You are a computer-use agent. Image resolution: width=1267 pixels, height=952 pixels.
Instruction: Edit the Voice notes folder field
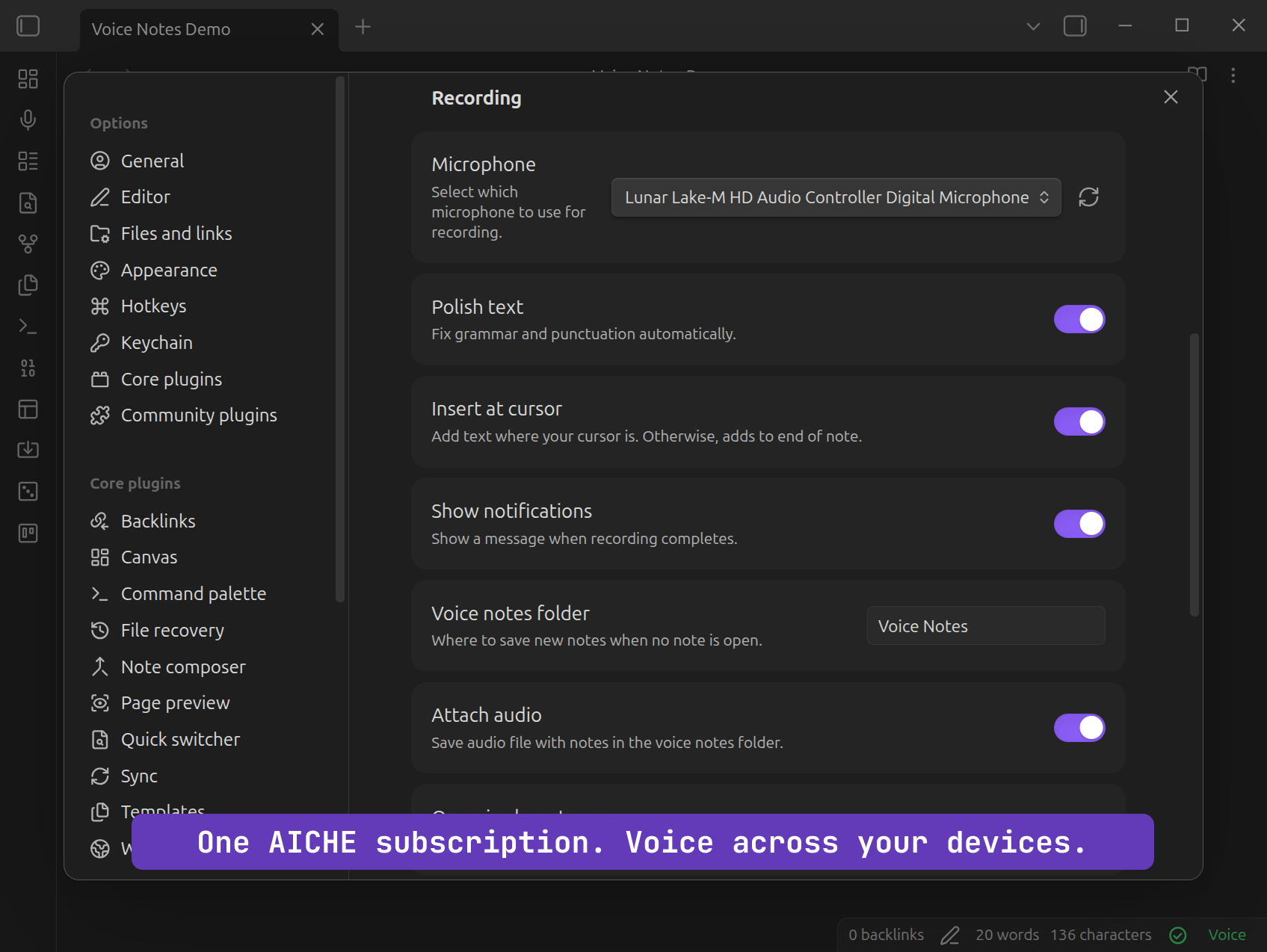point(986,626)
